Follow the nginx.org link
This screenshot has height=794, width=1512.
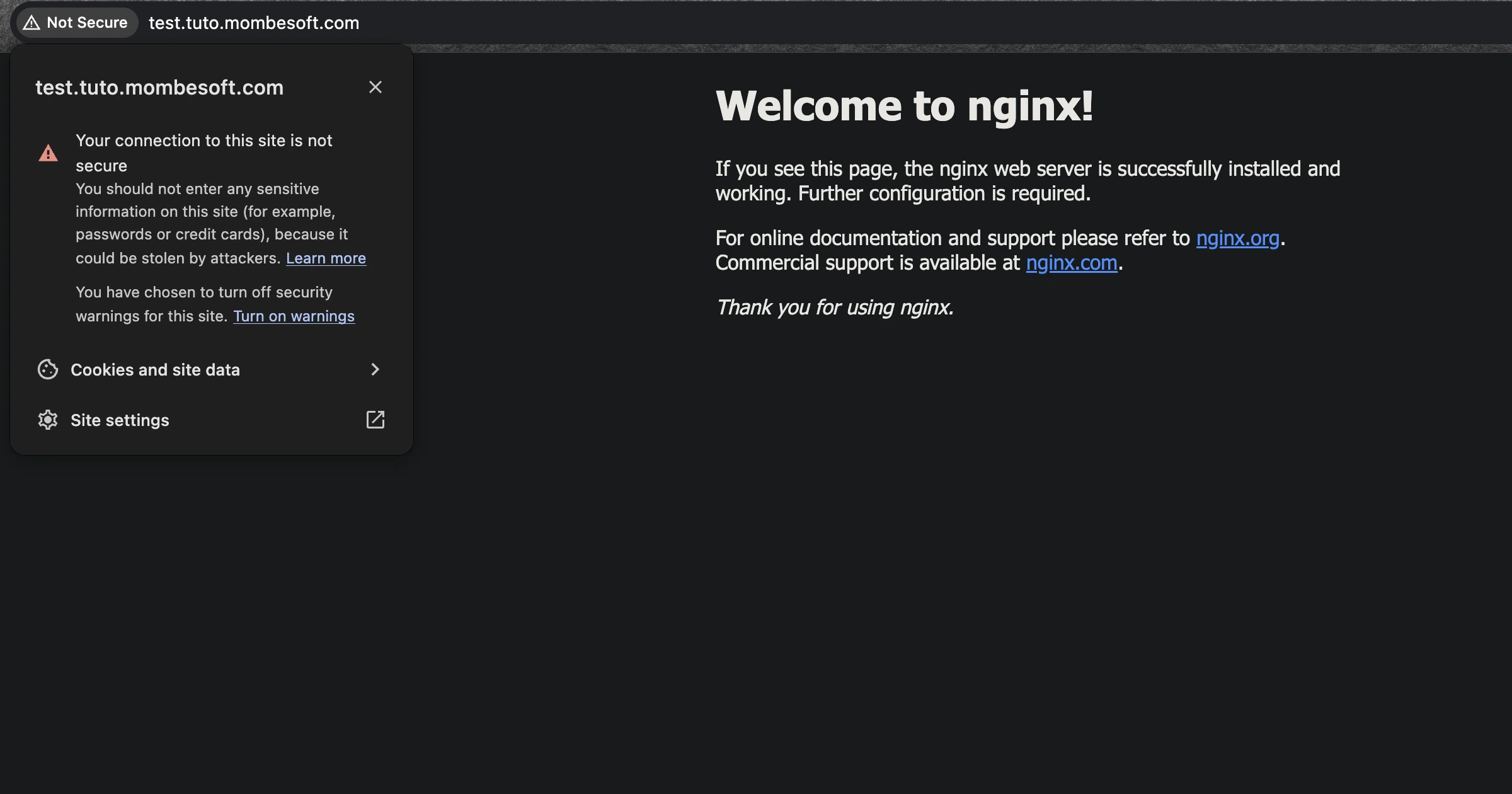point(1237,238)
